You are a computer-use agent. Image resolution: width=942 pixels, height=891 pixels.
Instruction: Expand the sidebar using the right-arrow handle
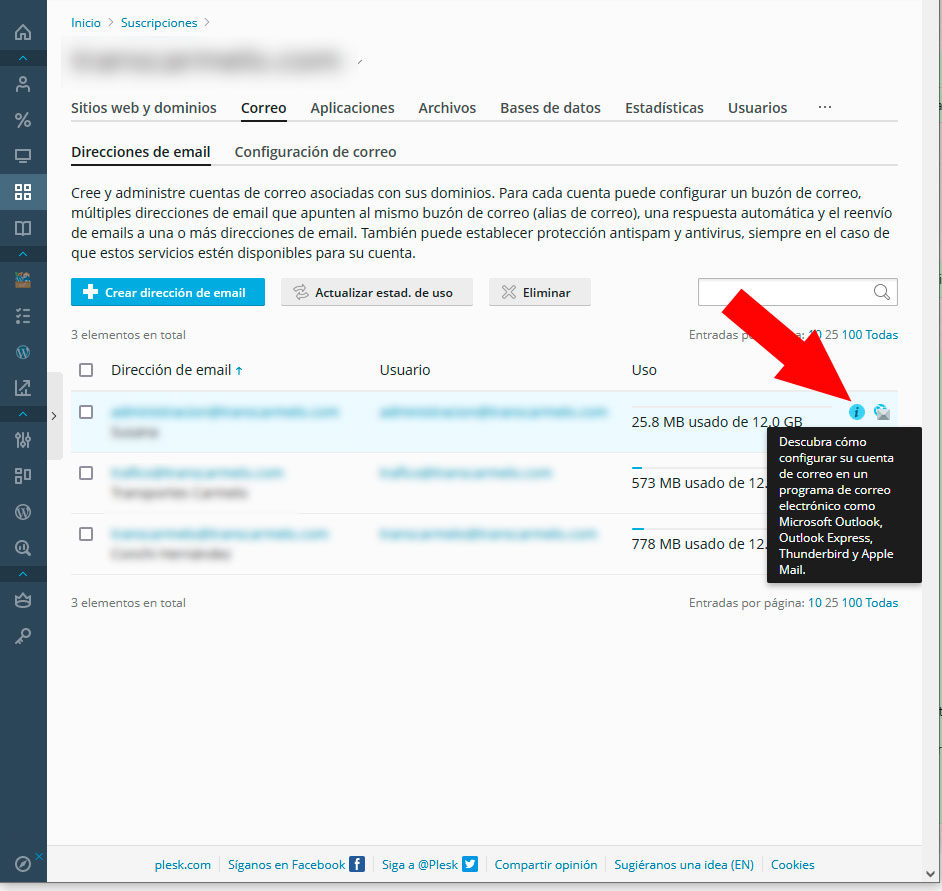[x=54, y=416]
